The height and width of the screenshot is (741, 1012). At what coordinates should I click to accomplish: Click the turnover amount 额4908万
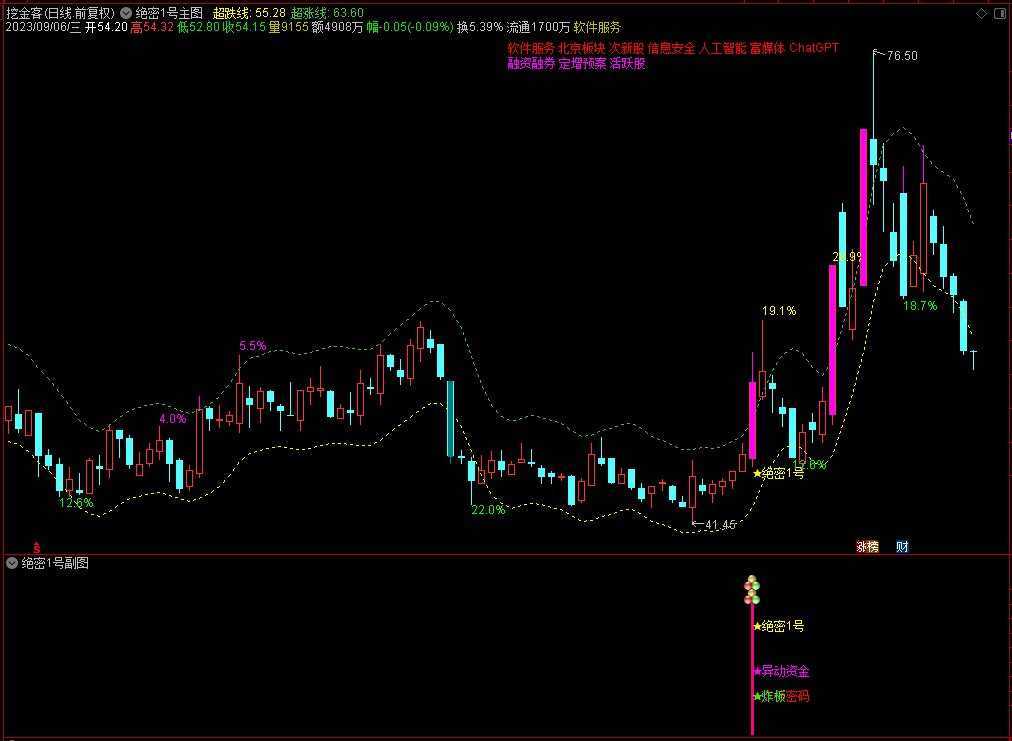click(x=338, y=28)
